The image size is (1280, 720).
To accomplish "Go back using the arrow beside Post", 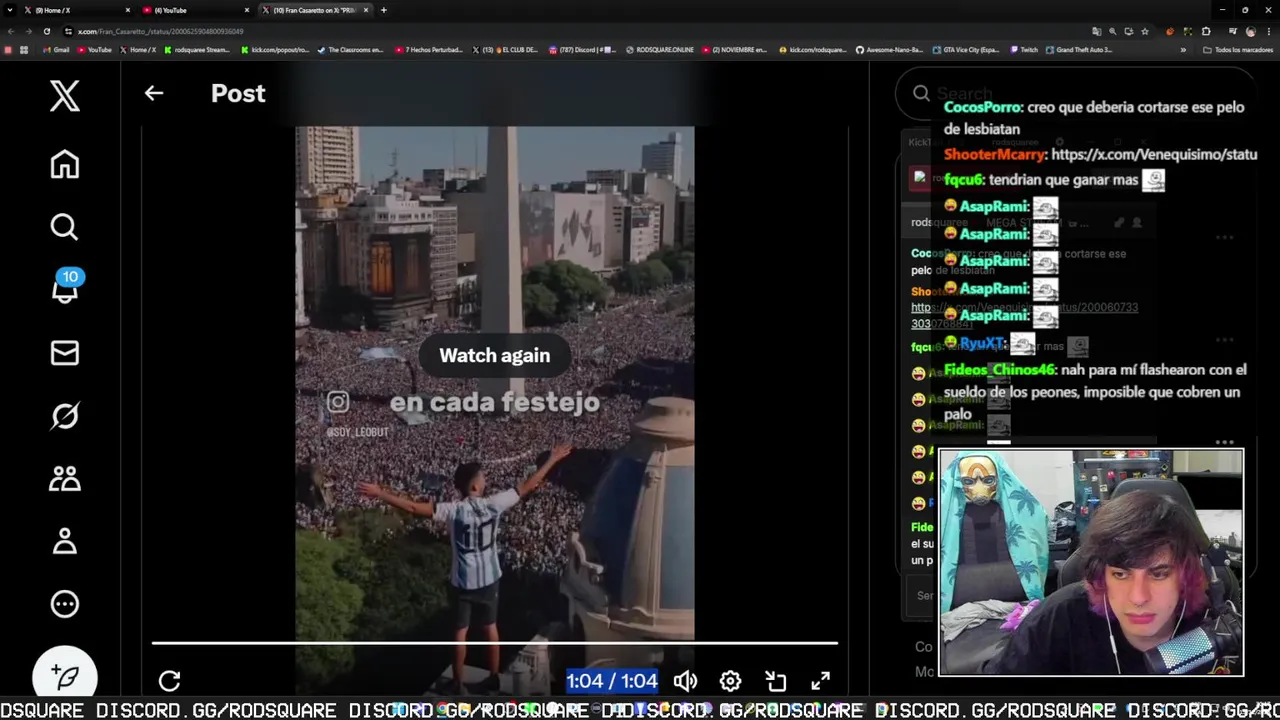I will click(153, 93).
